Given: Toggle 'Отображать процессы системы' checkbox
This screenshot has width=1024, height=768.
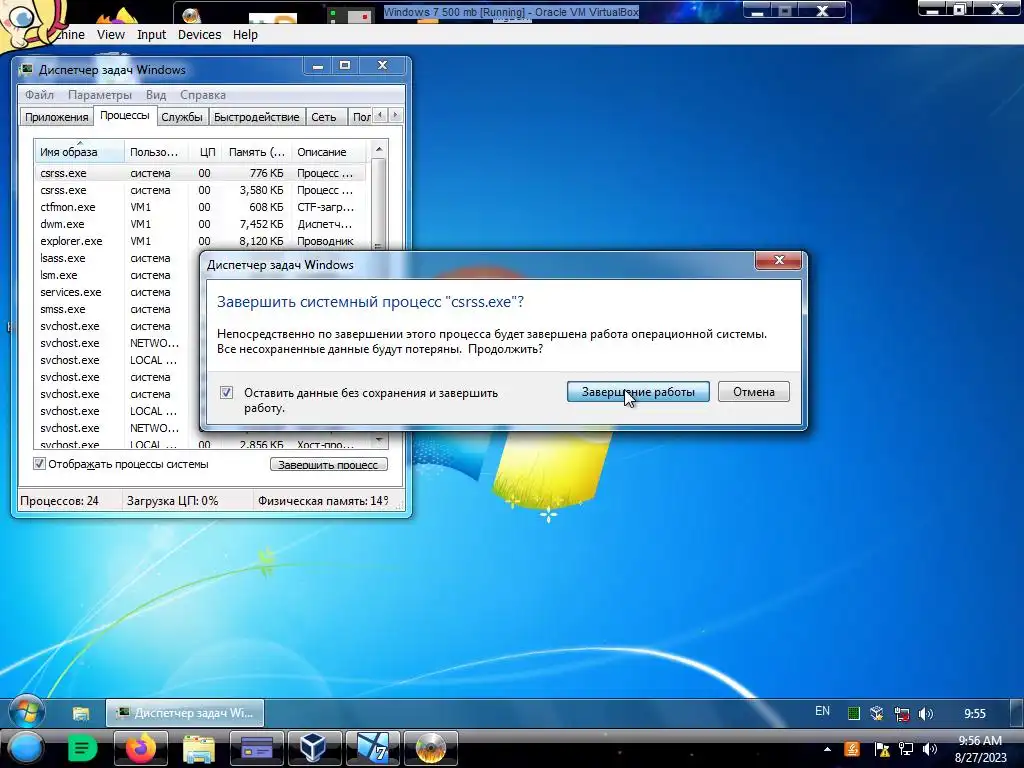Looking at the screenshot, I should (x=39, y=464).
